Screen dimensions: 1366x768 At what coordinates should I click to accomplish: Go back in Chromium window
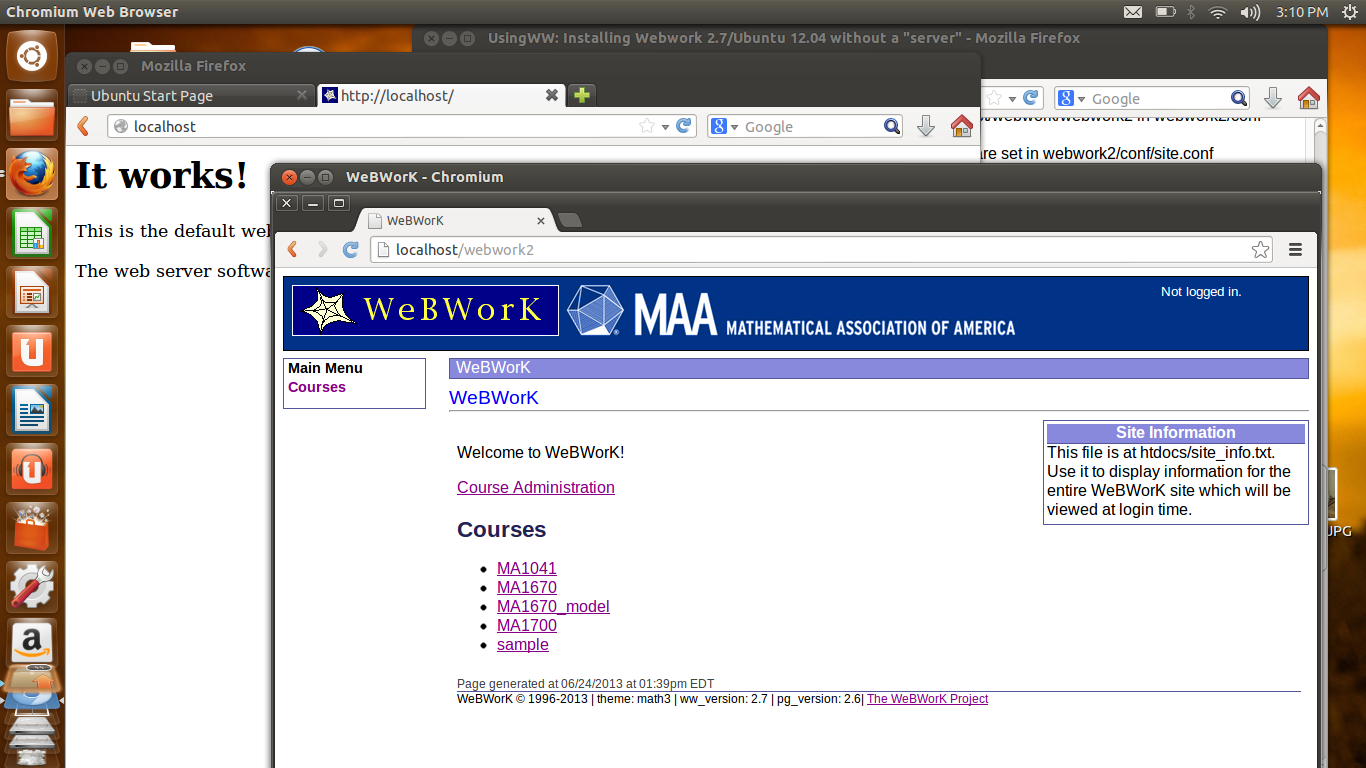tap(293, 250)
